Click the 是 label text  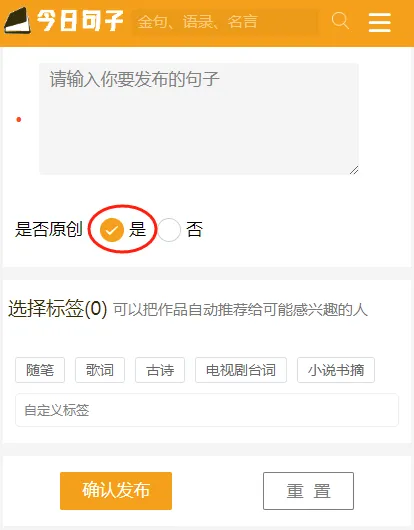tap(137, 229)
